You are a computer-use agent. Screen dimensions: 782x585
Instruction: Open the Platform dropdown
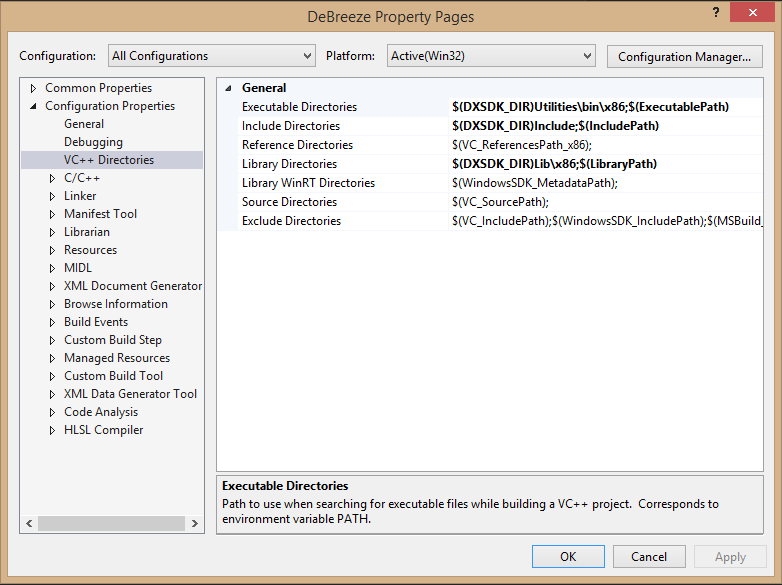click(x=490, y=56)
